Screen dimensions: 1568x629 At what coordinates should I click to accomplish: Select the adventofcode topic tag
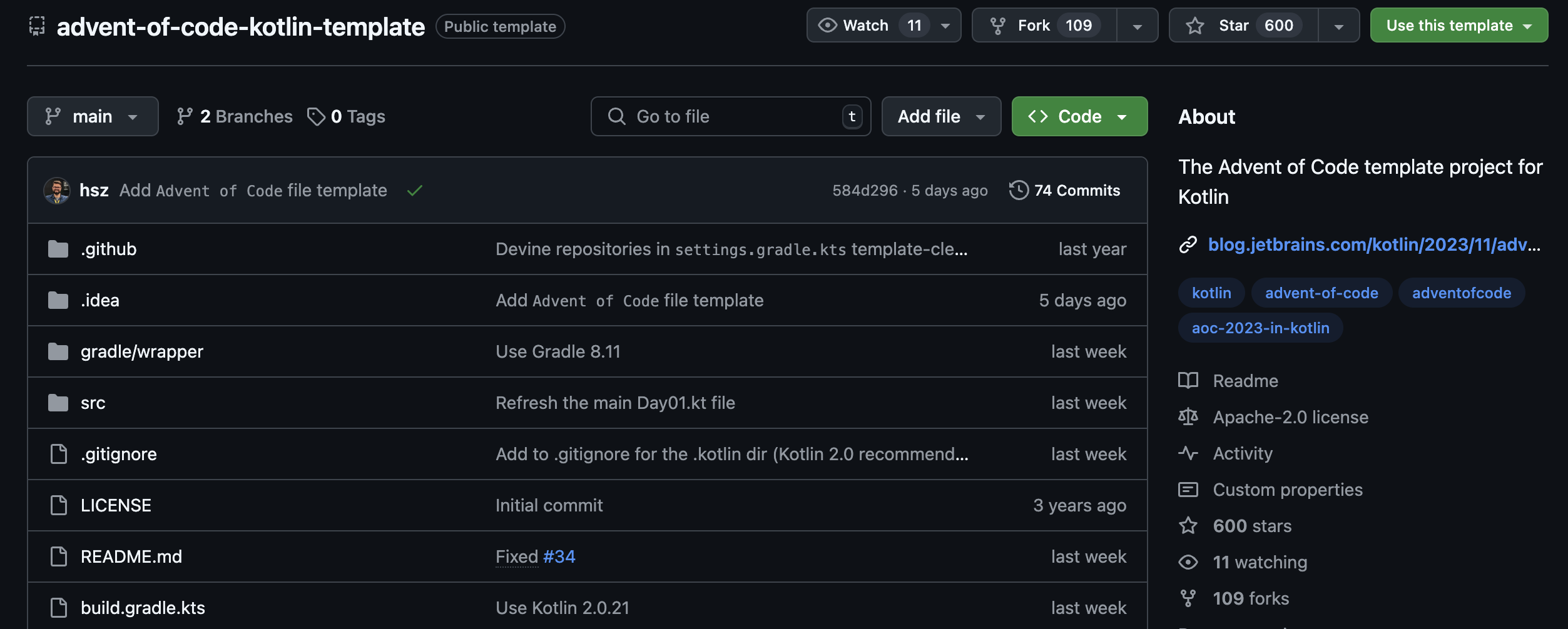coord(1461,293)
